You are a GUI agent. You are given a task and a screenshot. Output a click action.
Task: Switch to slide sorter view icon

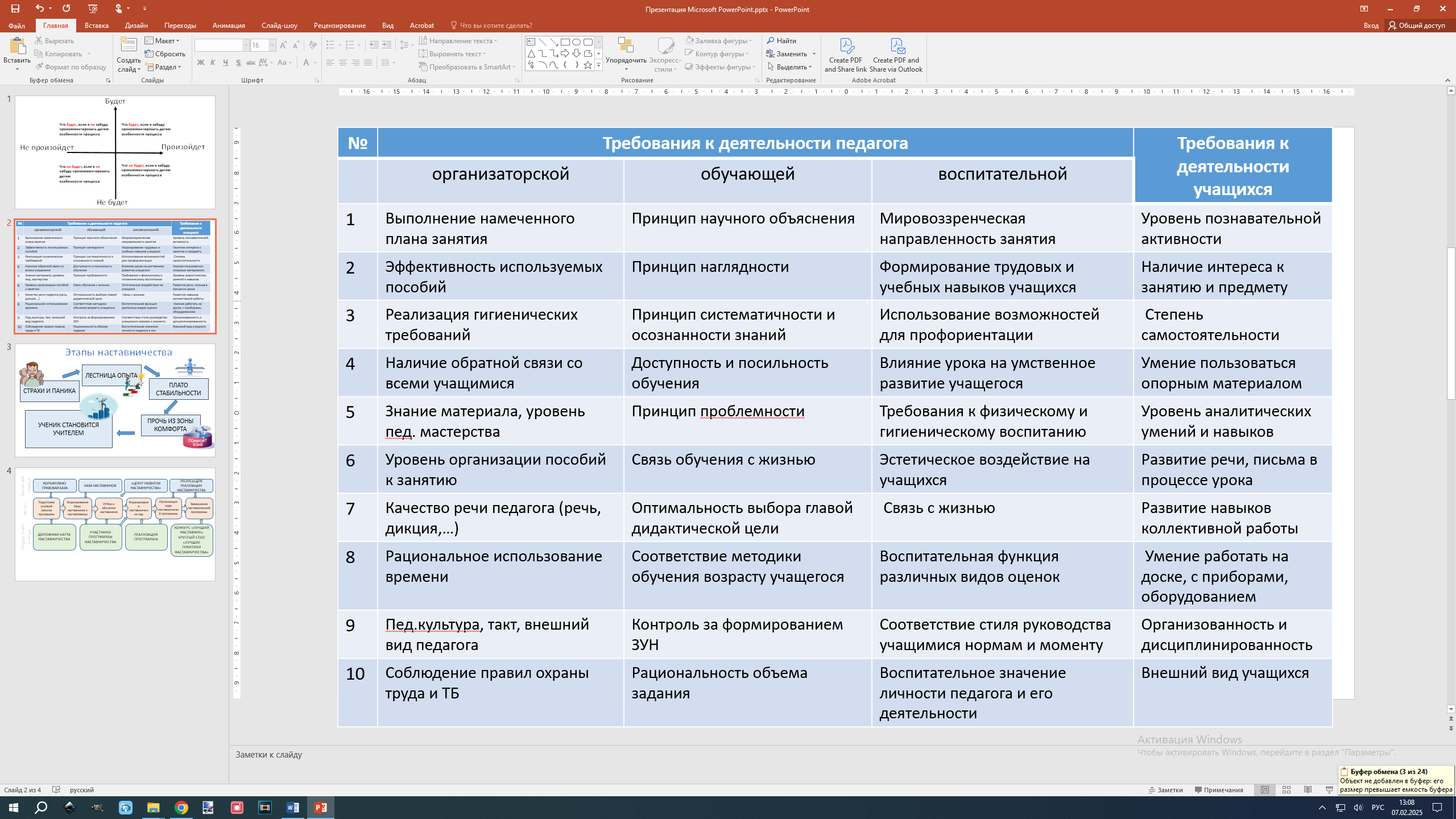pyautogui.click(x=1287, y=790)
